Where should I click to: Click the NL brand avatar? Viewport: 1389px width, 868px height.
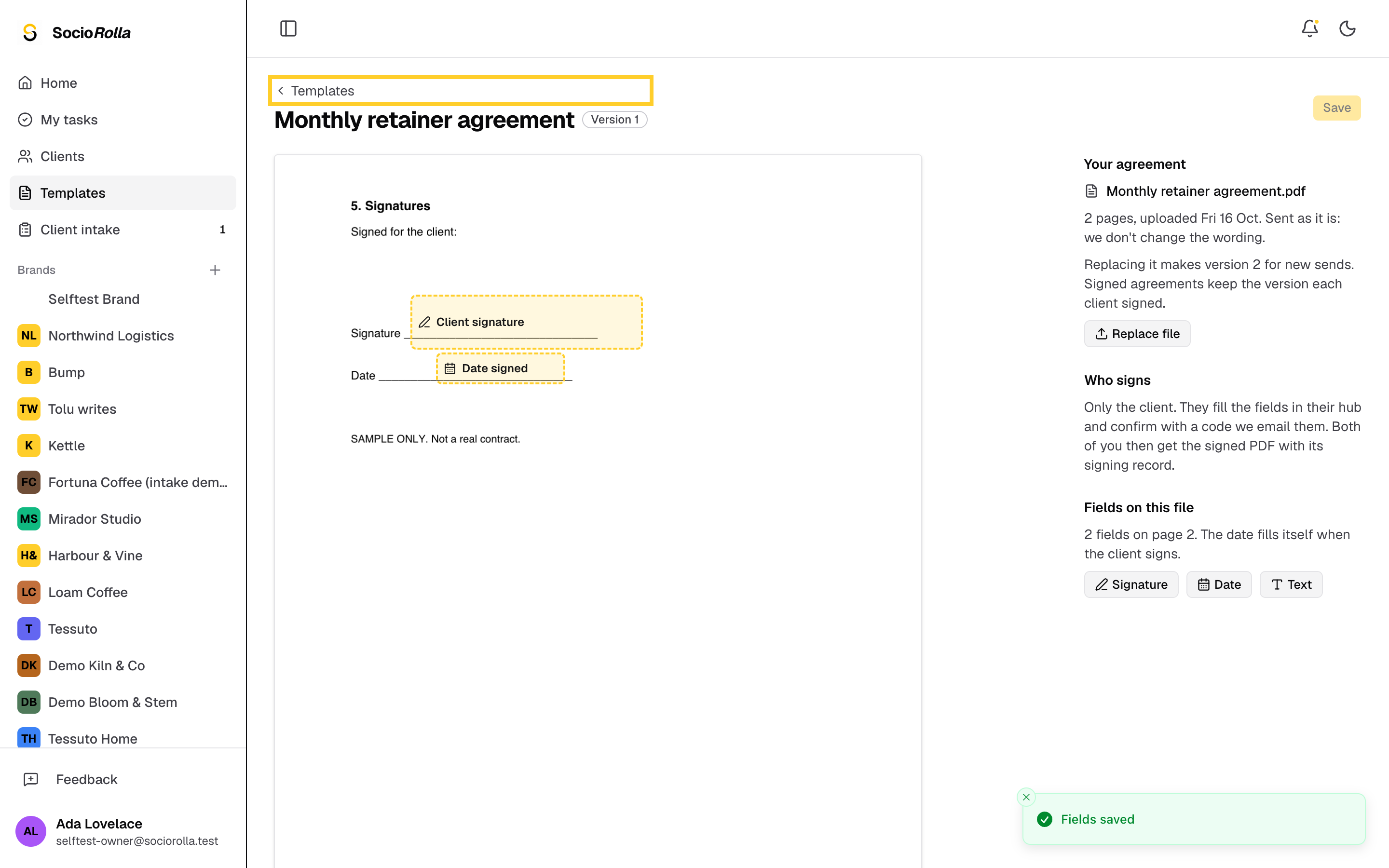coord(29,336)
